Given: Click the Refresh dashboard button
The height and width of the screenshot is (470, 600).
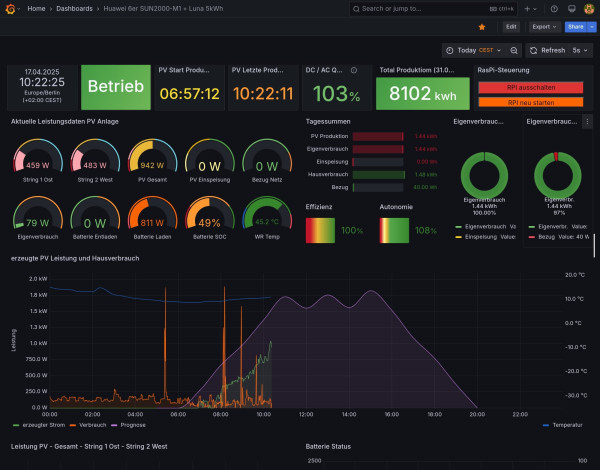Looking at the screenshot, I should point(547,50).
